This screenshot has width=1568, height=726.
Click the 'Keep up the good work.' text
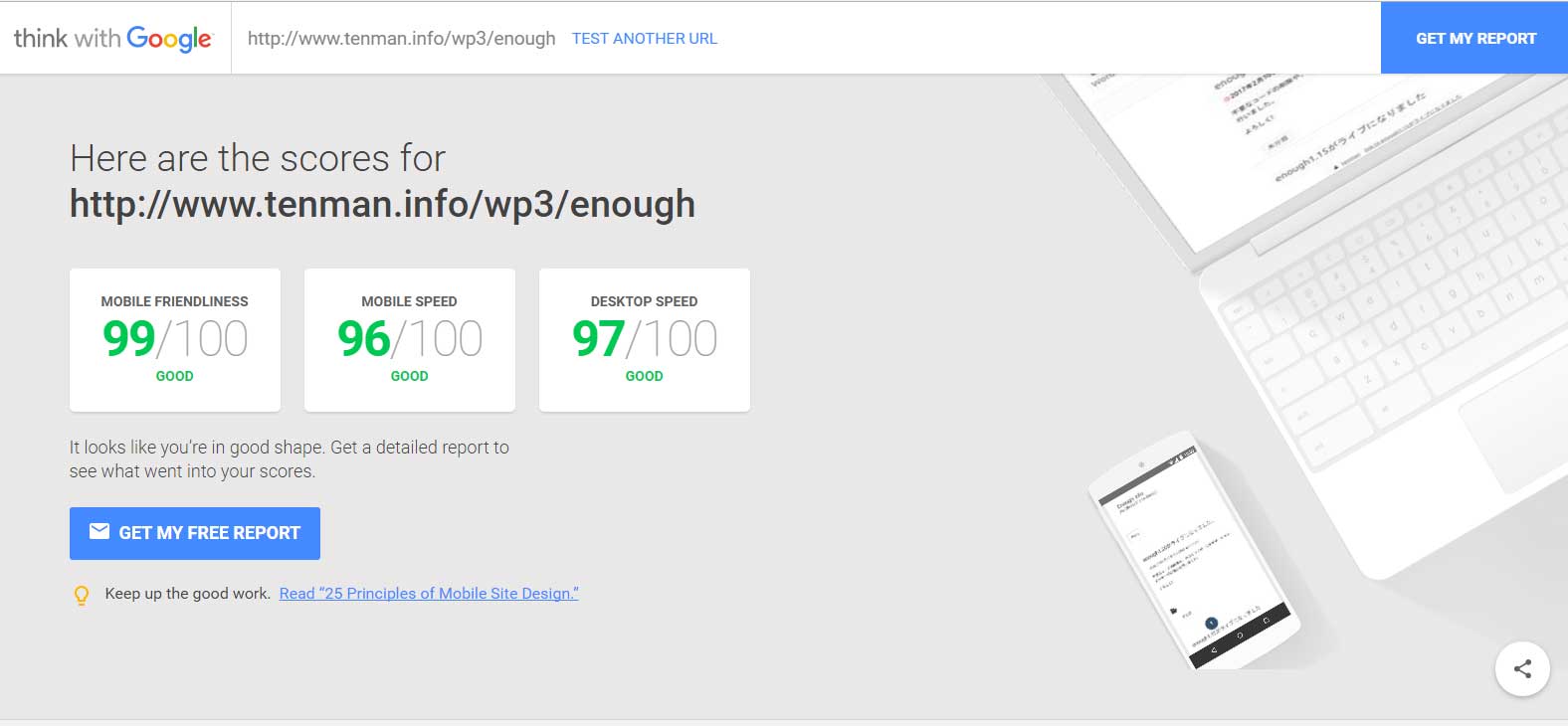pyautogui.click(x=188, y=594)
